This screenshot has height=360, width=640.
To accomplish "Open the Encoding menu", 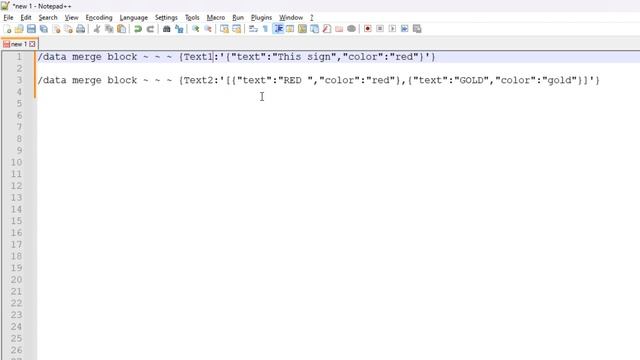I will (99, 18).
